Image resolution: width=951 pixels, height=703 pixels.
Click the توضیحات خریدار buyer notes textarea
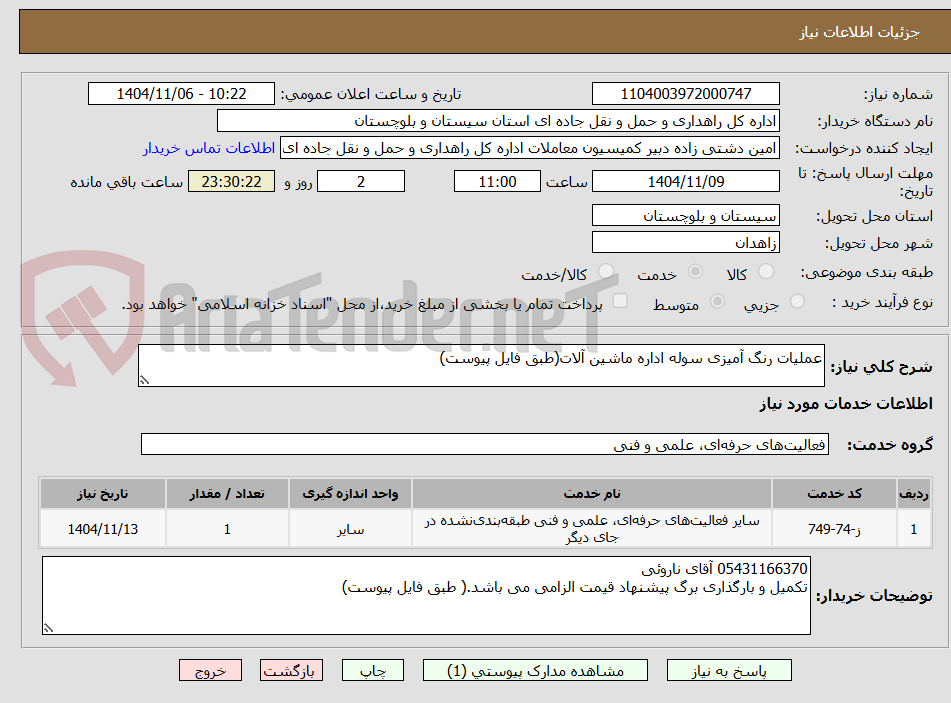[x=426, y=596]
